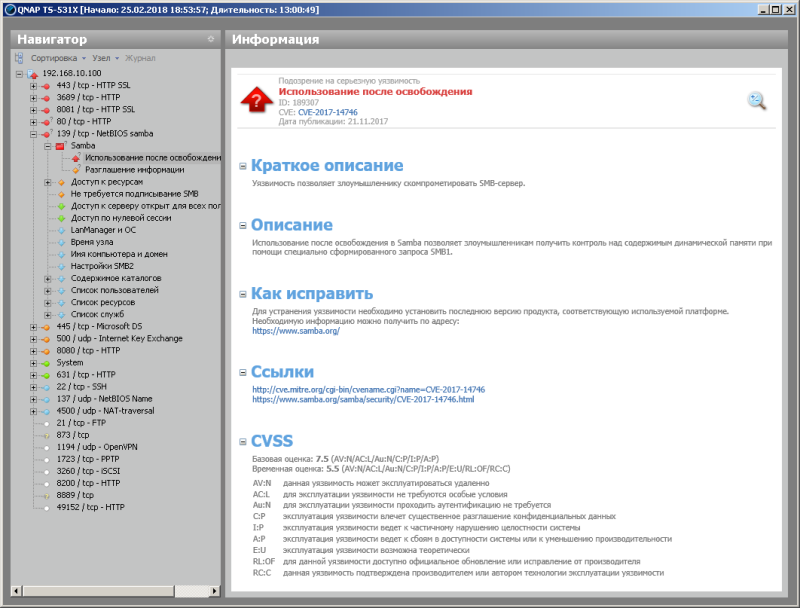Image resolution: width=800 pixels, height=608 pixels.
Task: Open the Сортировка dropdown menu
Action: click(x=58, y=58)
